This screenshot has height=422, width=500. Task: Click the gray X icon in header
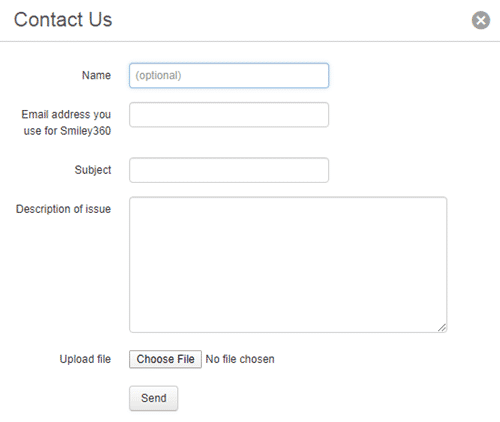point(481,20)
